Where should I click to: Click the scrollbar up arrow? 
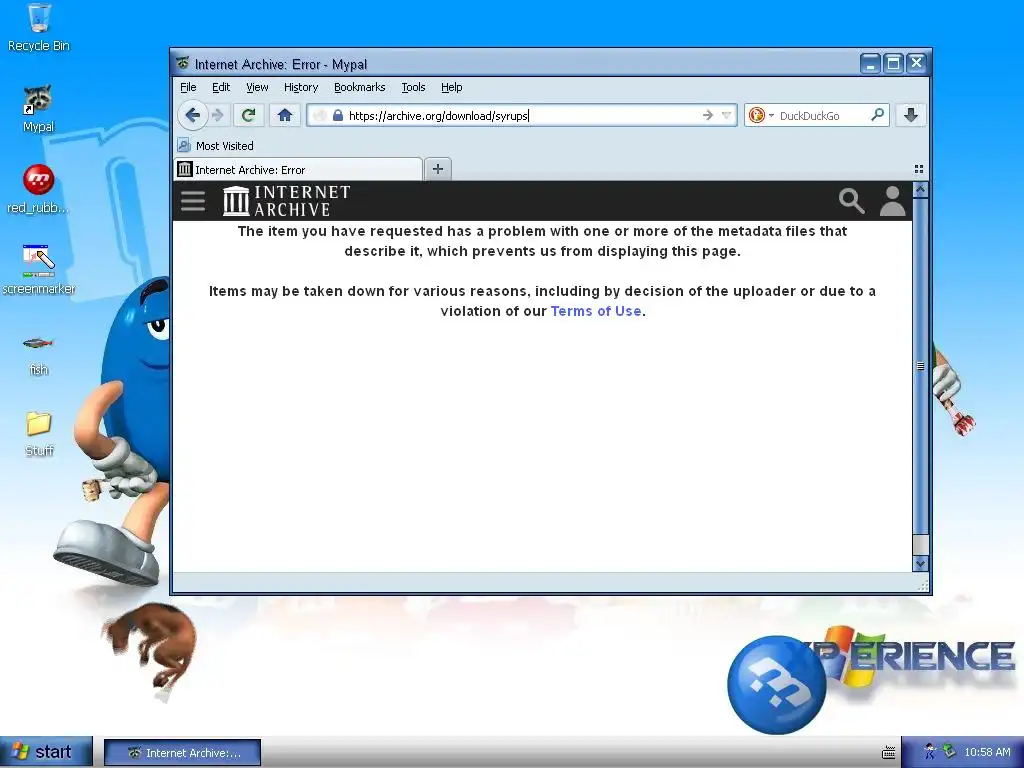coord(920,190)
